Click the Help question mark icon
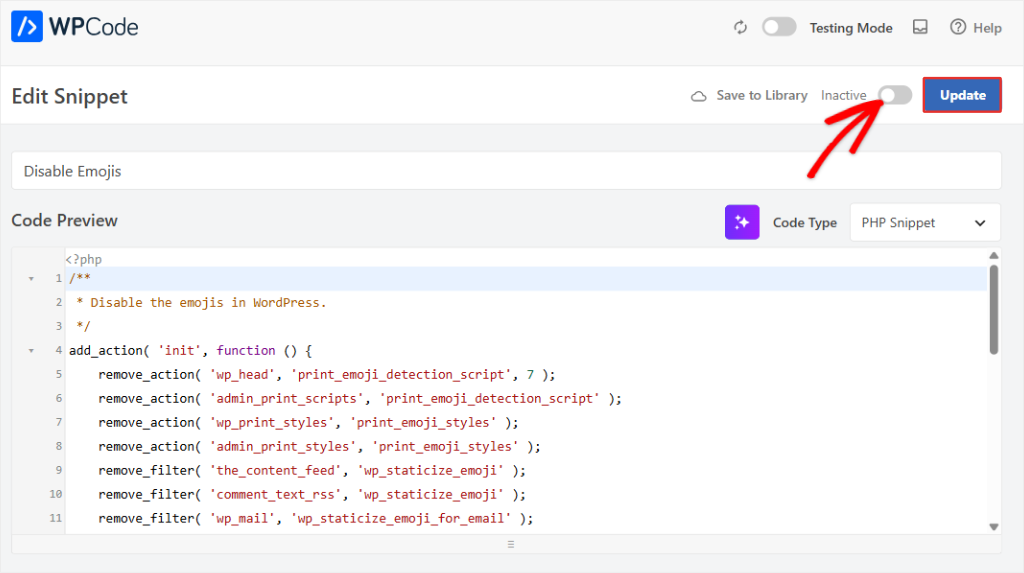This screenshot has height=573, width=1024. click(957, 27)
